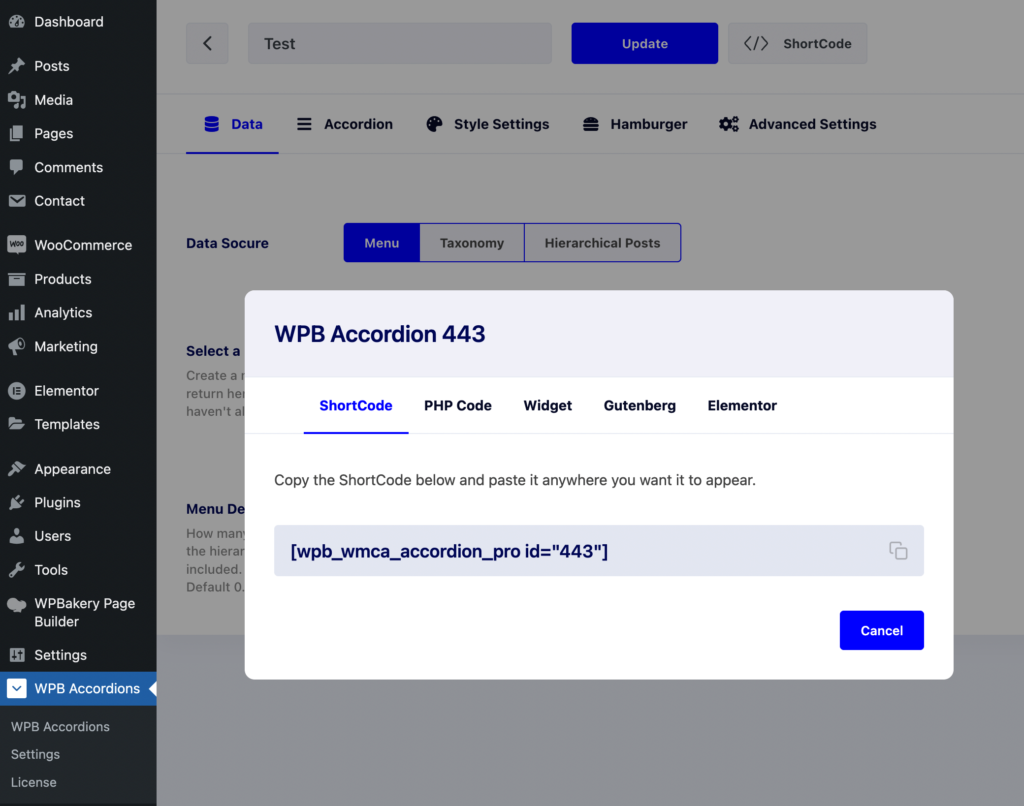Click the Data tab database icon
The height and width of the screenshot is (806, 1024).
coord(212,124)
